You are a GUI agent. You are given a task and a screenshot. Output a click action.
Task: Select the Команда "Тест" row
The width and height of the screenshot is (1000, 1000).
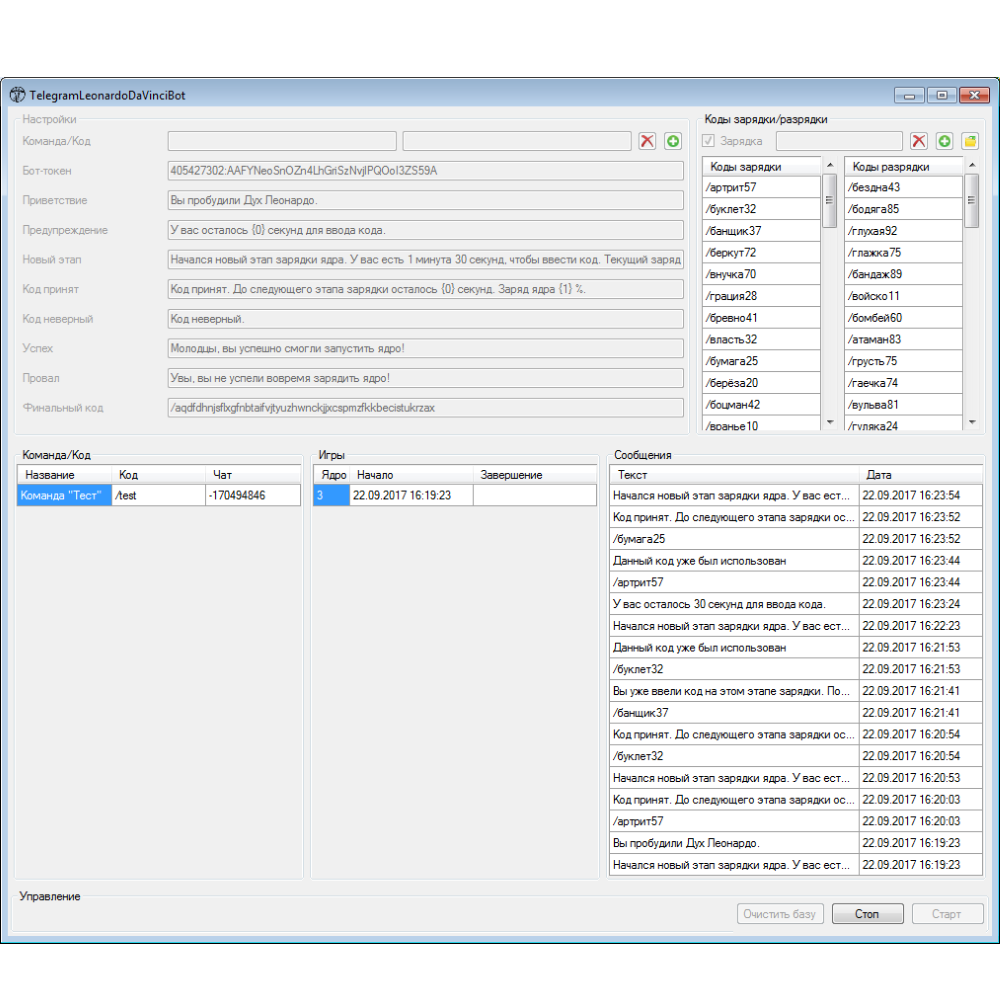point(64,495)
